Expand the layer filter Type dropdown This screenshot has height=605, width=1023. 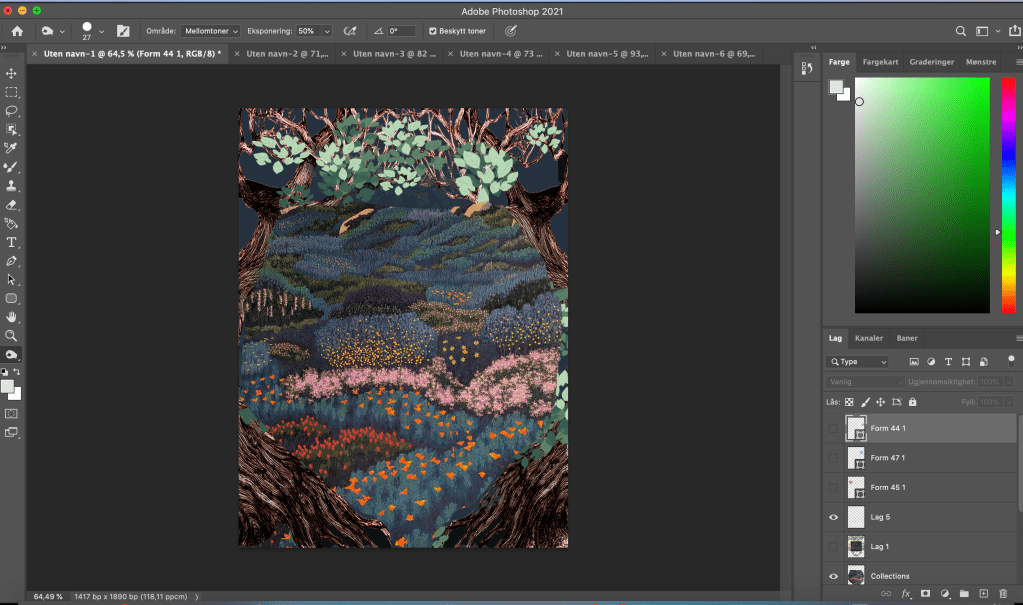tap(858, 362)
